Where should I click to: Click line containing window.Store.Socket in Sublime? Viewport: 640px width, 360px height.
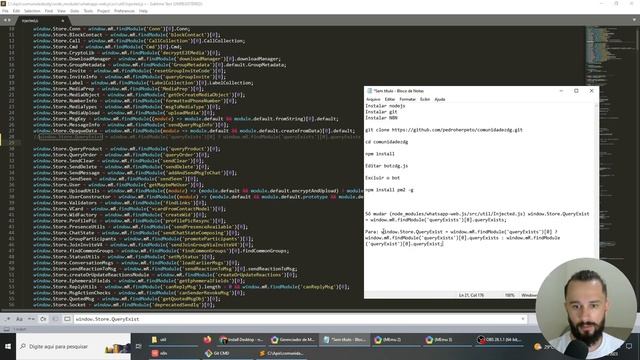[x=124, y=305]
